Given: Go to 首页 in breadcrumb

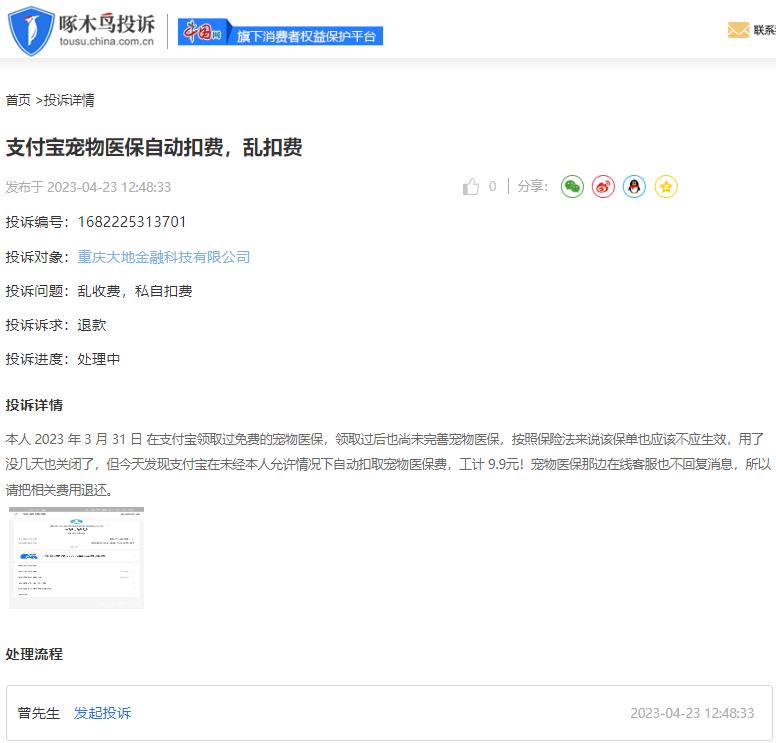Looking at the screenshot, I should (18, 100).
